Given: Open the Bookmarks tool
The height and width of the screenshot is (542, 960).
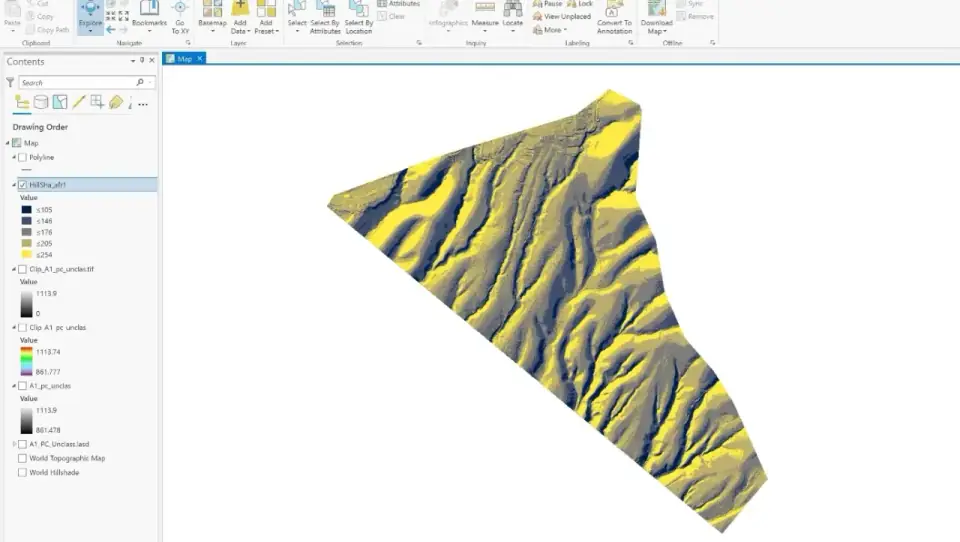Looking at the screenshot, I should pyautogui.click(x=149, y=17).
